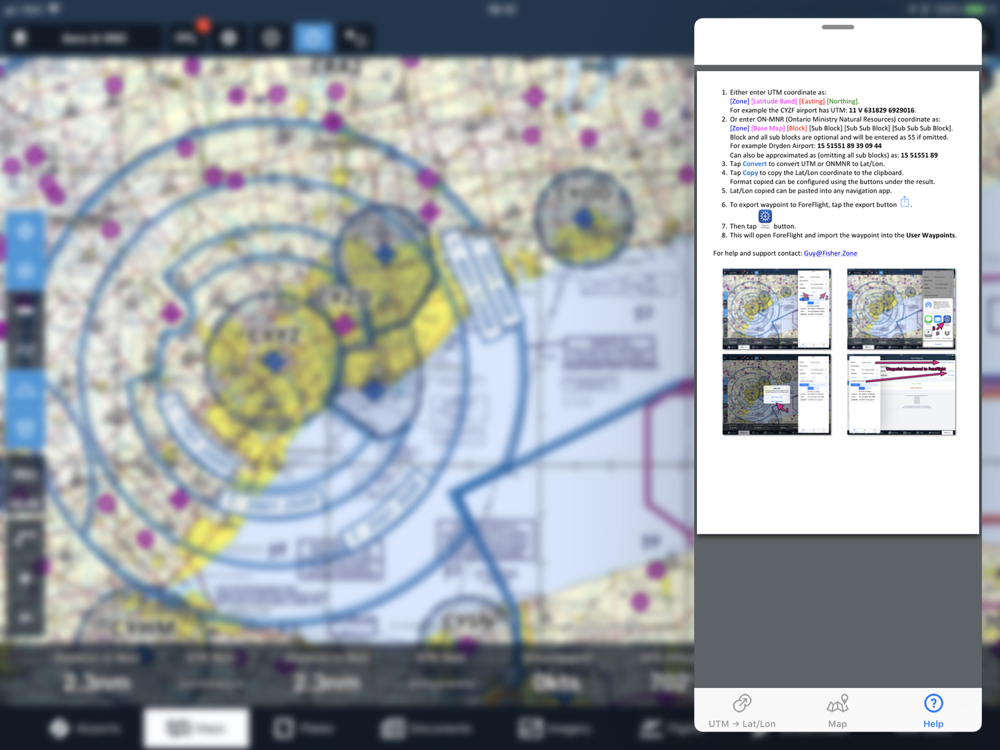Tap the ForeFlight app icon in step 7
1000x750 pixels.
765,217
